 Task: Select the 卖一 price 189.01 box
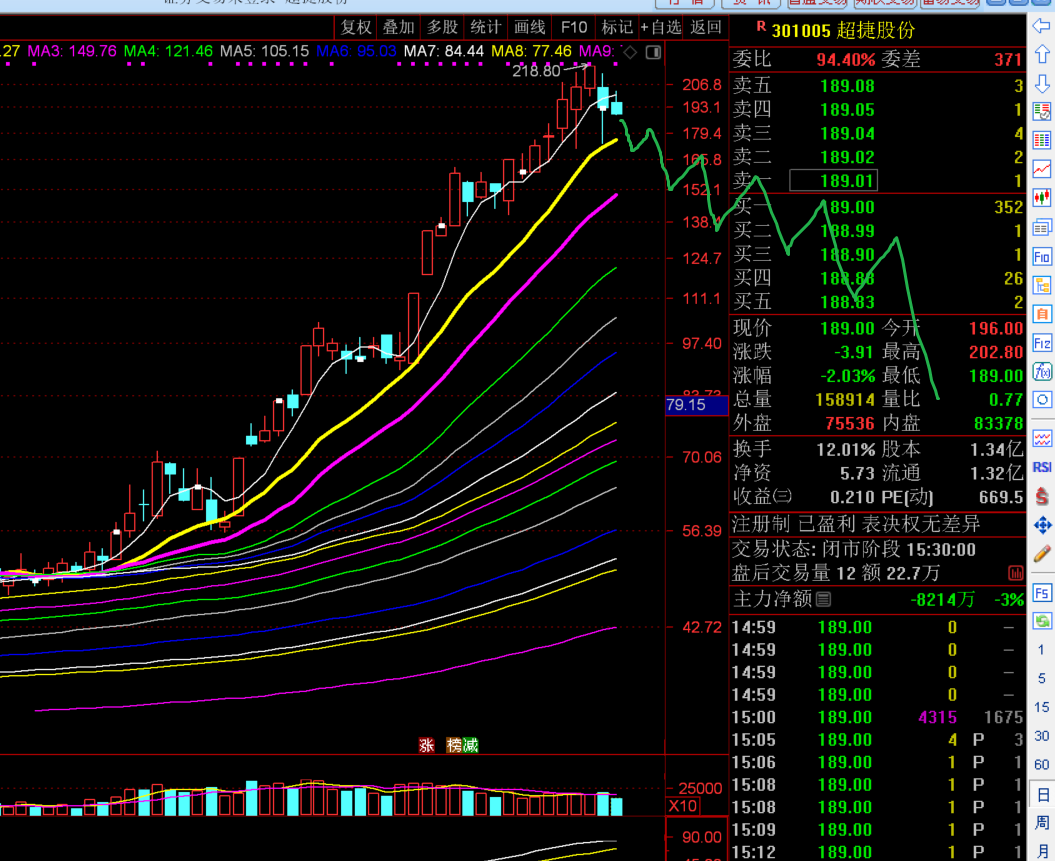pyautogui.click(x=834, y=180)
